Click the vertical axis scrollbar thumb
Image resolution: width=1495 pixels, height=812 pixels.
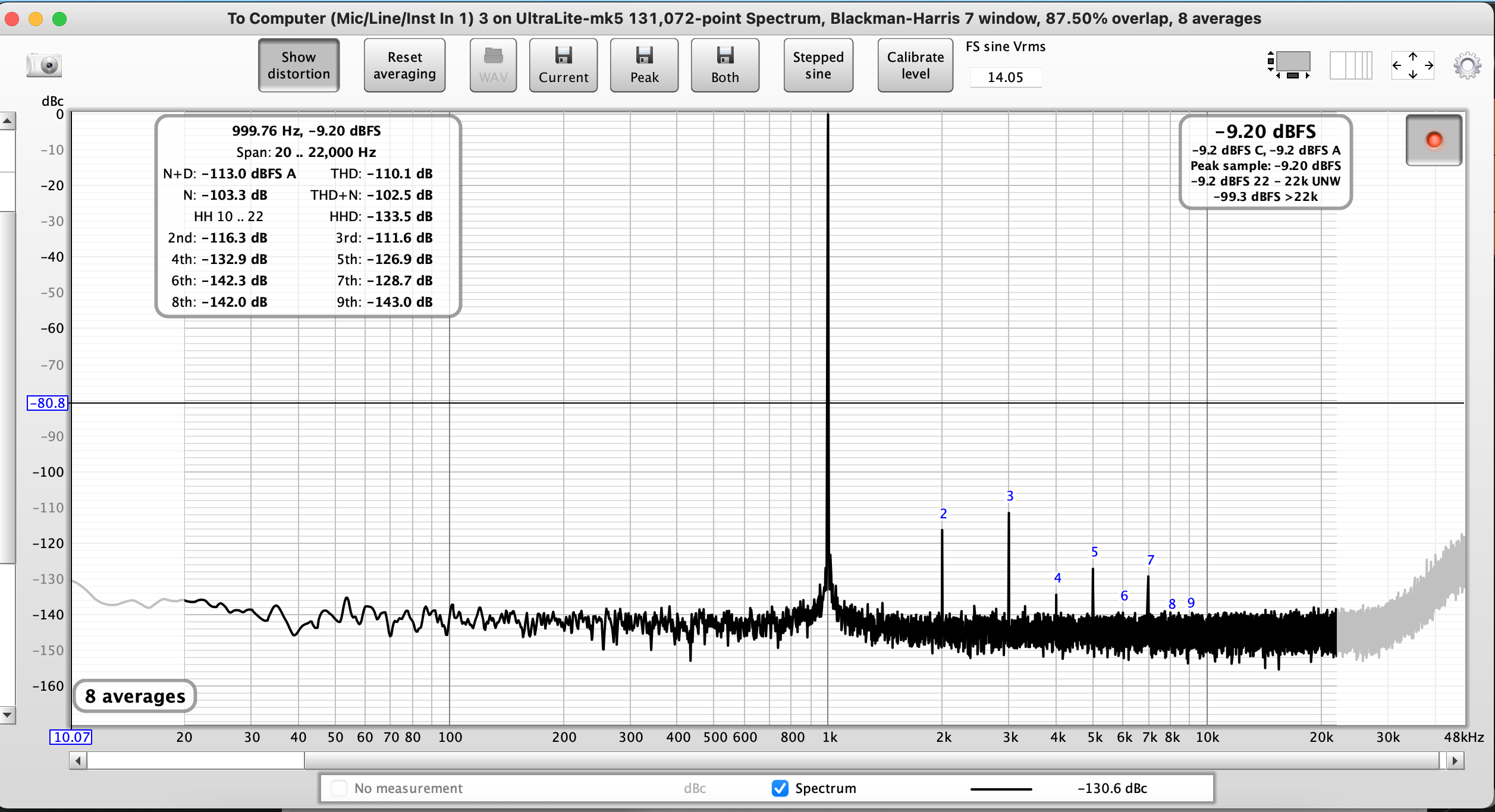tap(7, 386)
